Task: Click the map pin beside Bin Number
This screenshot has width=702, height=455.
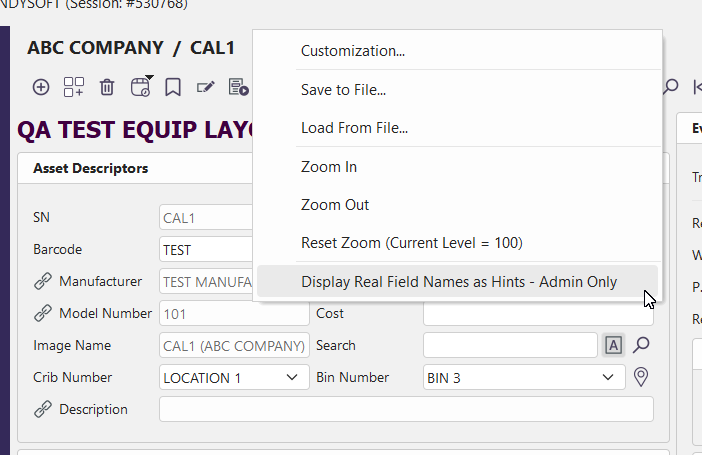Action: [x=642, y=377]
